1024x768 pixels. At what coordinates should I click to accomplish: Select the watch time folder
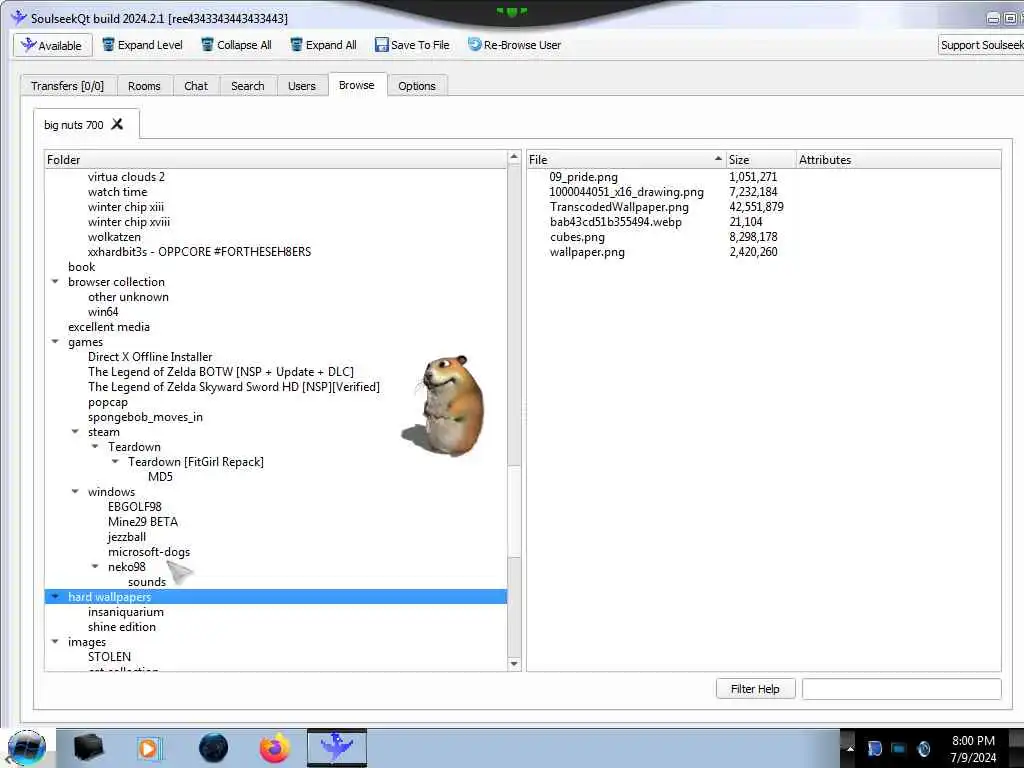pos(118,192)
